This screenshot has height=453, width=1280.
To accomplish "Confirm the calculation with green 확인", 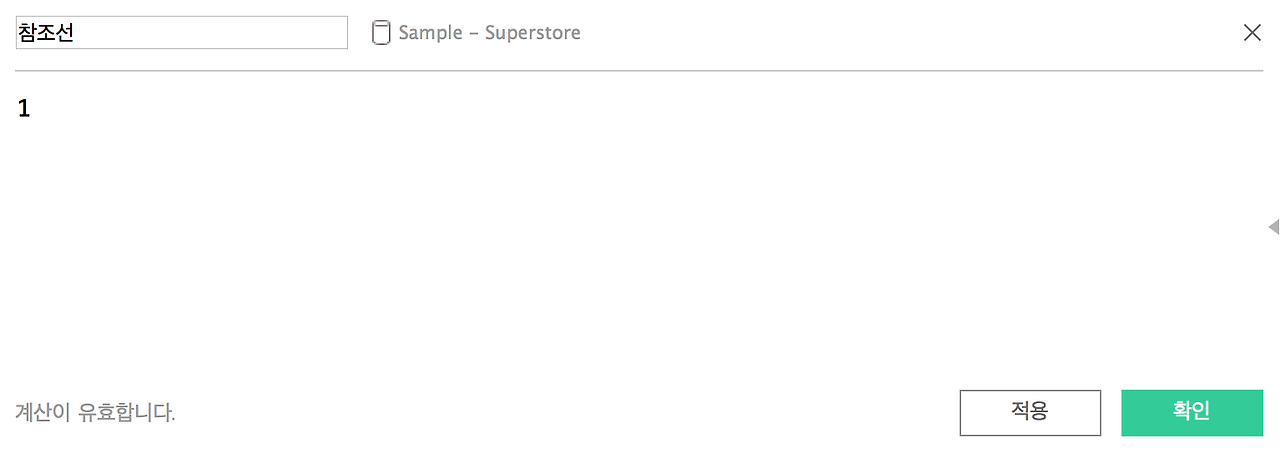I will pyautogui.click(x=1192, y=412).
